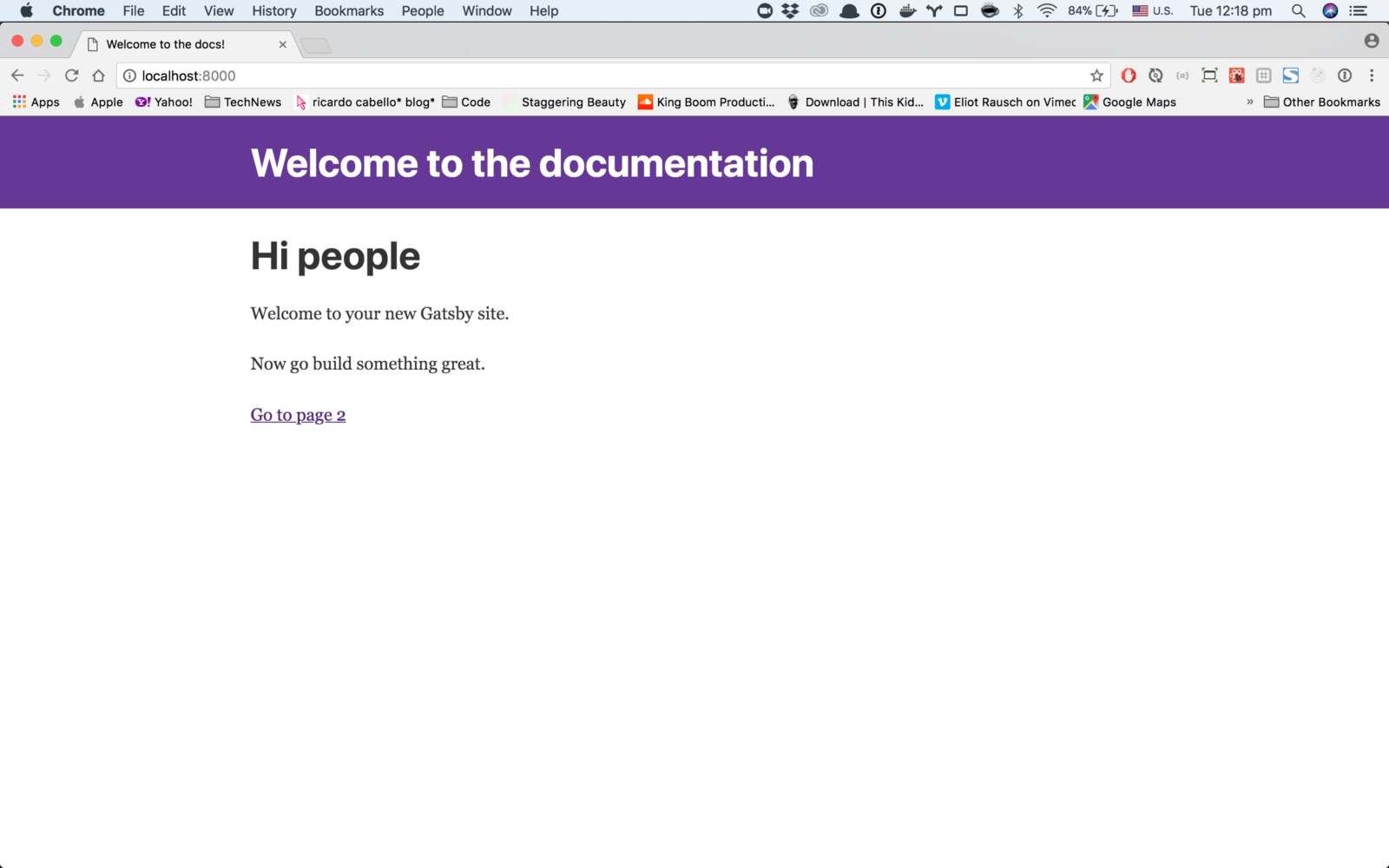Screen dimensions: 1389x868
Task: Open the Apple bookmark
Action: click(x=98, y=102)
